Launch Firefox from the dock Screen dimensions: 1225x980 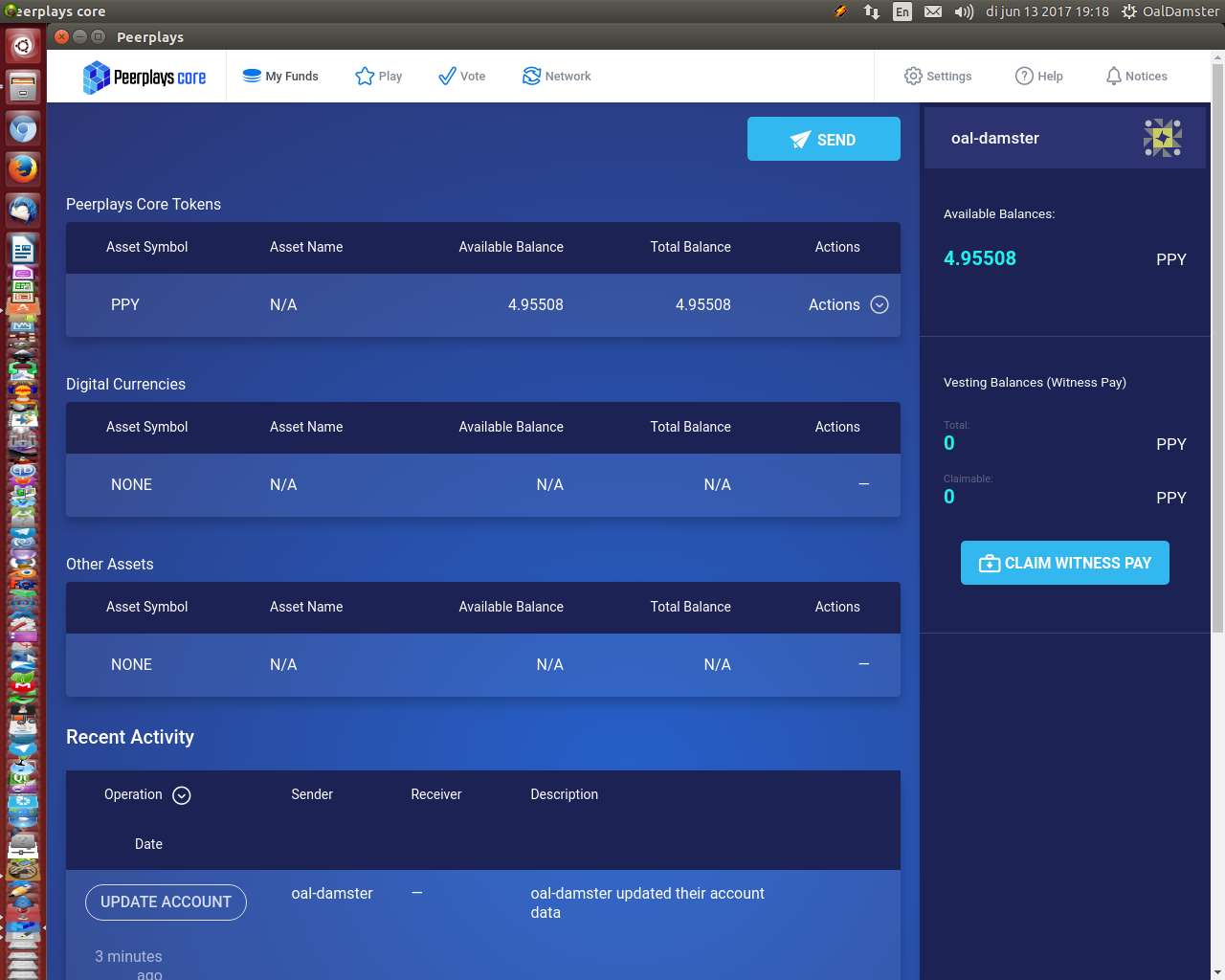tap(23, 169)
